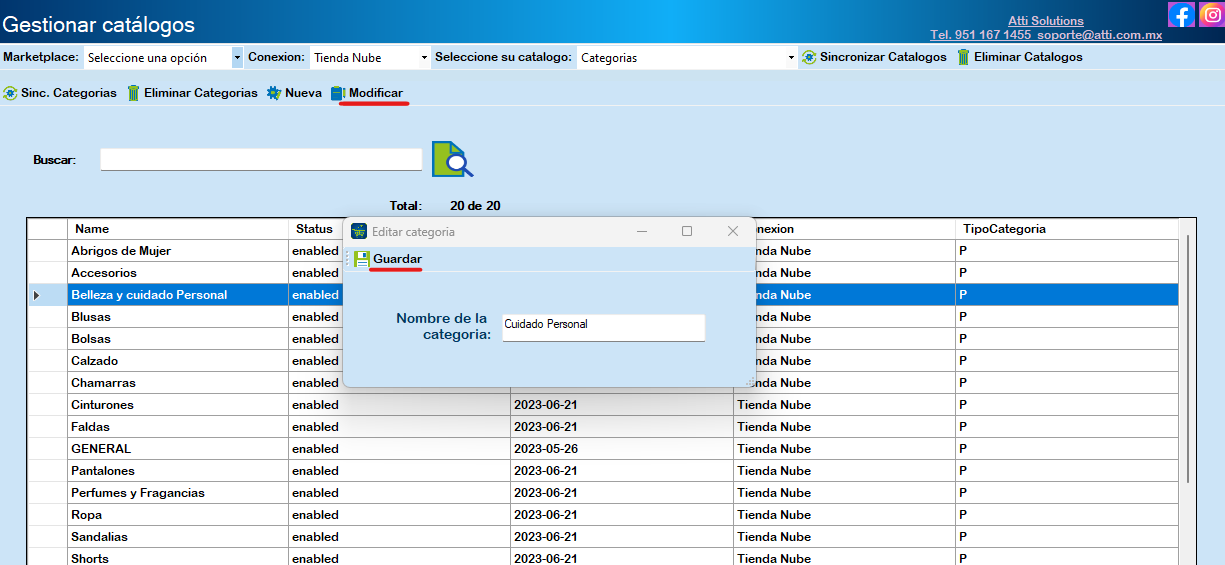Click the Sinc. Categorias sync icon
Viewport: 1225px width, 565px height.
click(x=10, y=93)
